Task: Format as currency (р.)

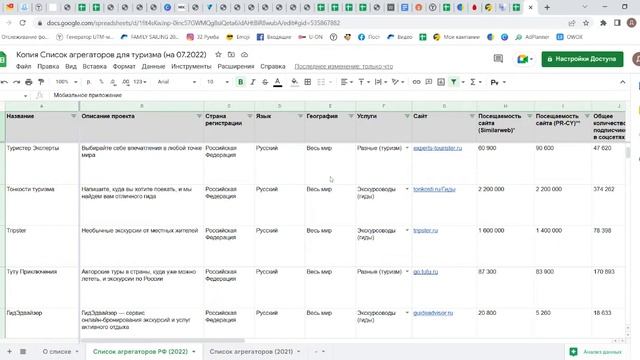Action: (89, 82)
